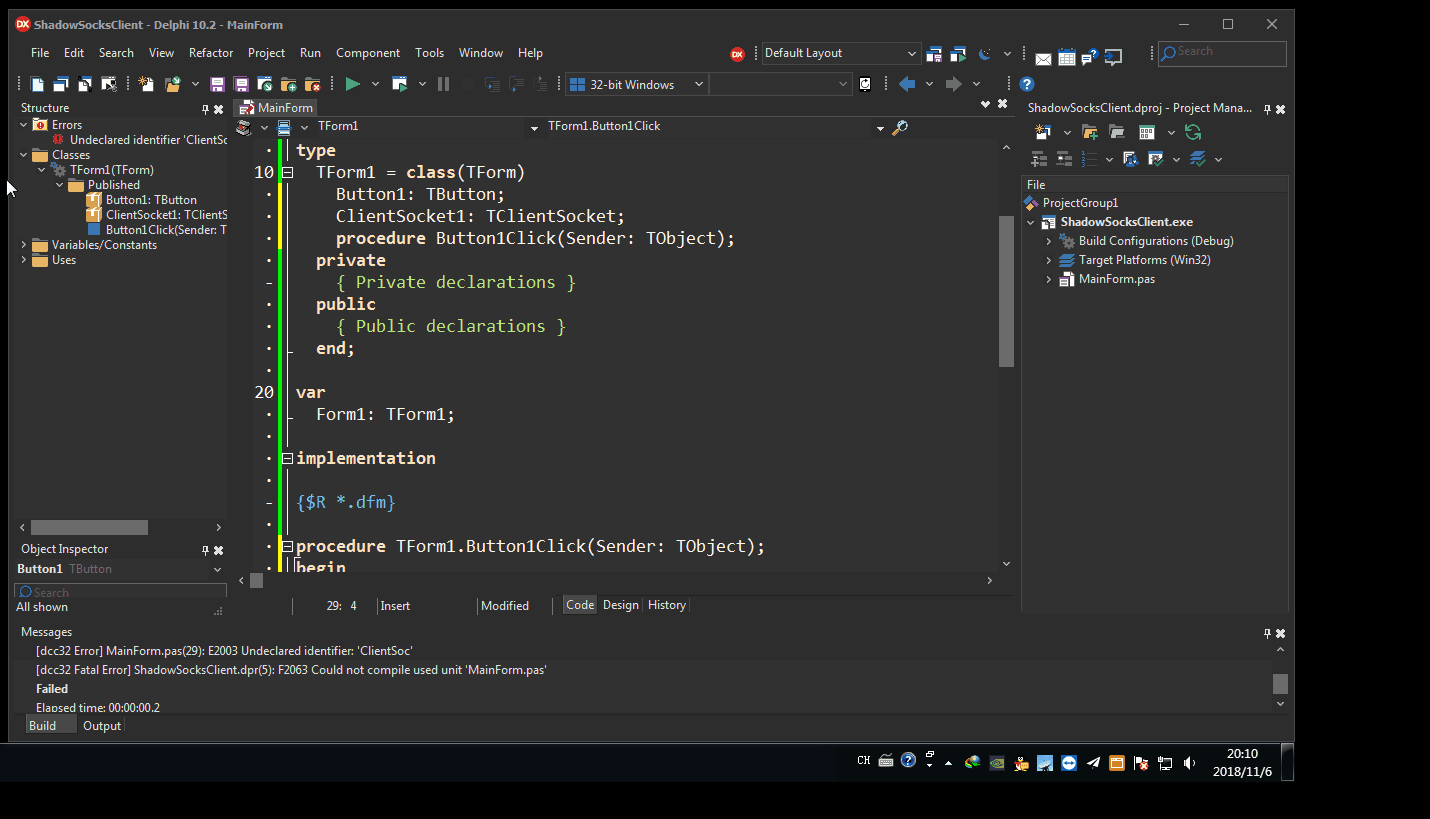Click the History button below the editor

point(666,604)
